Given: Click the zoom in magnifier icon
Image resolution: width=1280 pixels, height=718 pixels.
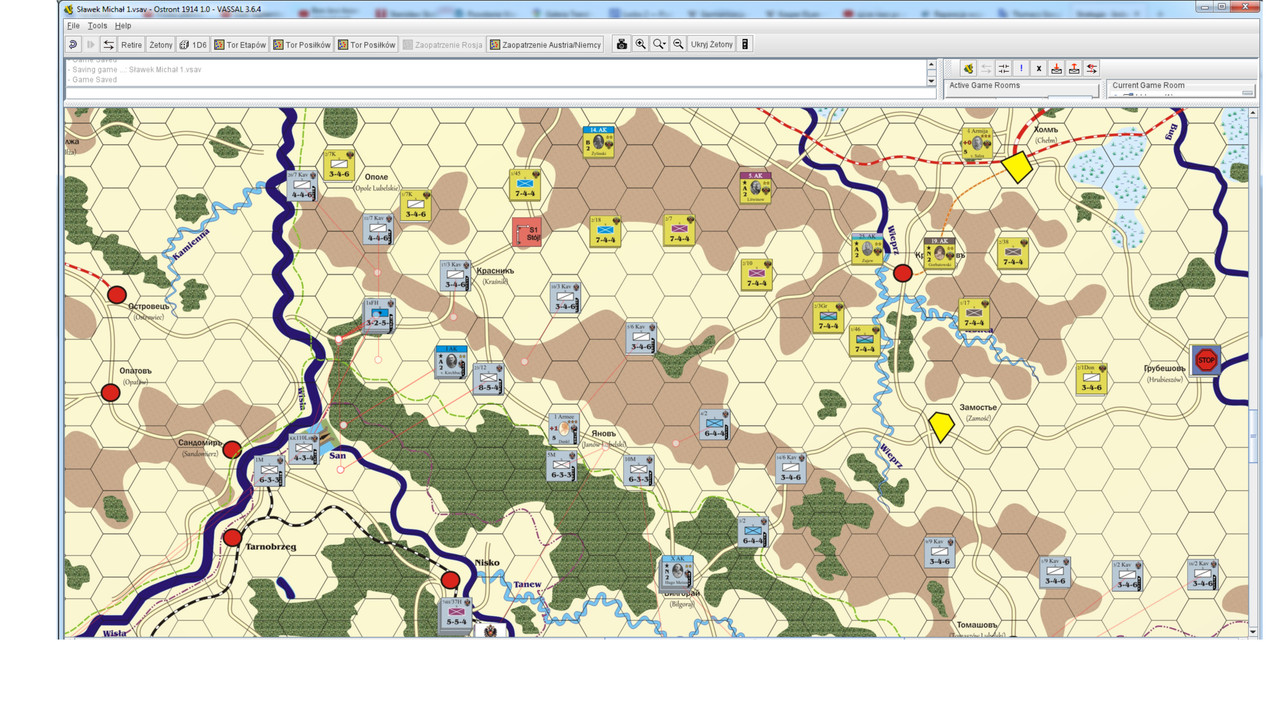Looking at the screenshot, I should pyautogui.click(x=641, y=44).
